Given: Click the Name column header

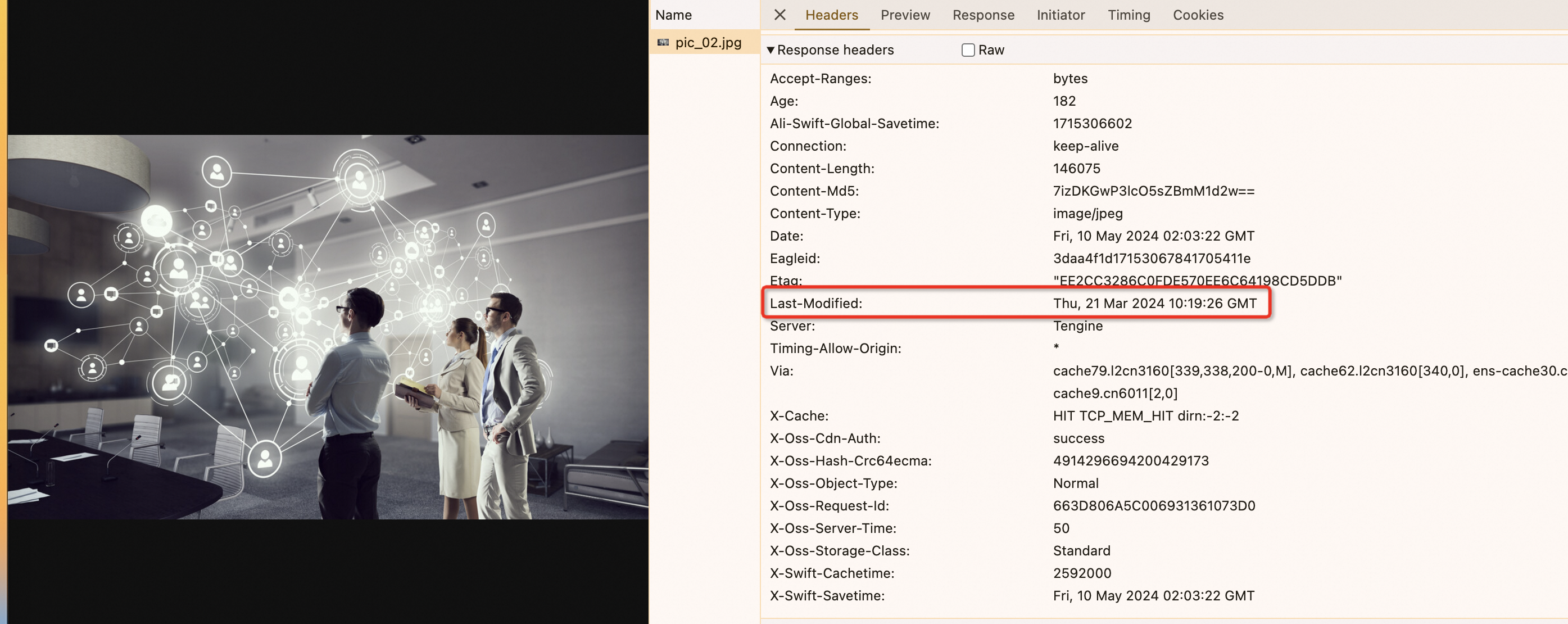Looking at the screenshot, I should coord(673,15).
